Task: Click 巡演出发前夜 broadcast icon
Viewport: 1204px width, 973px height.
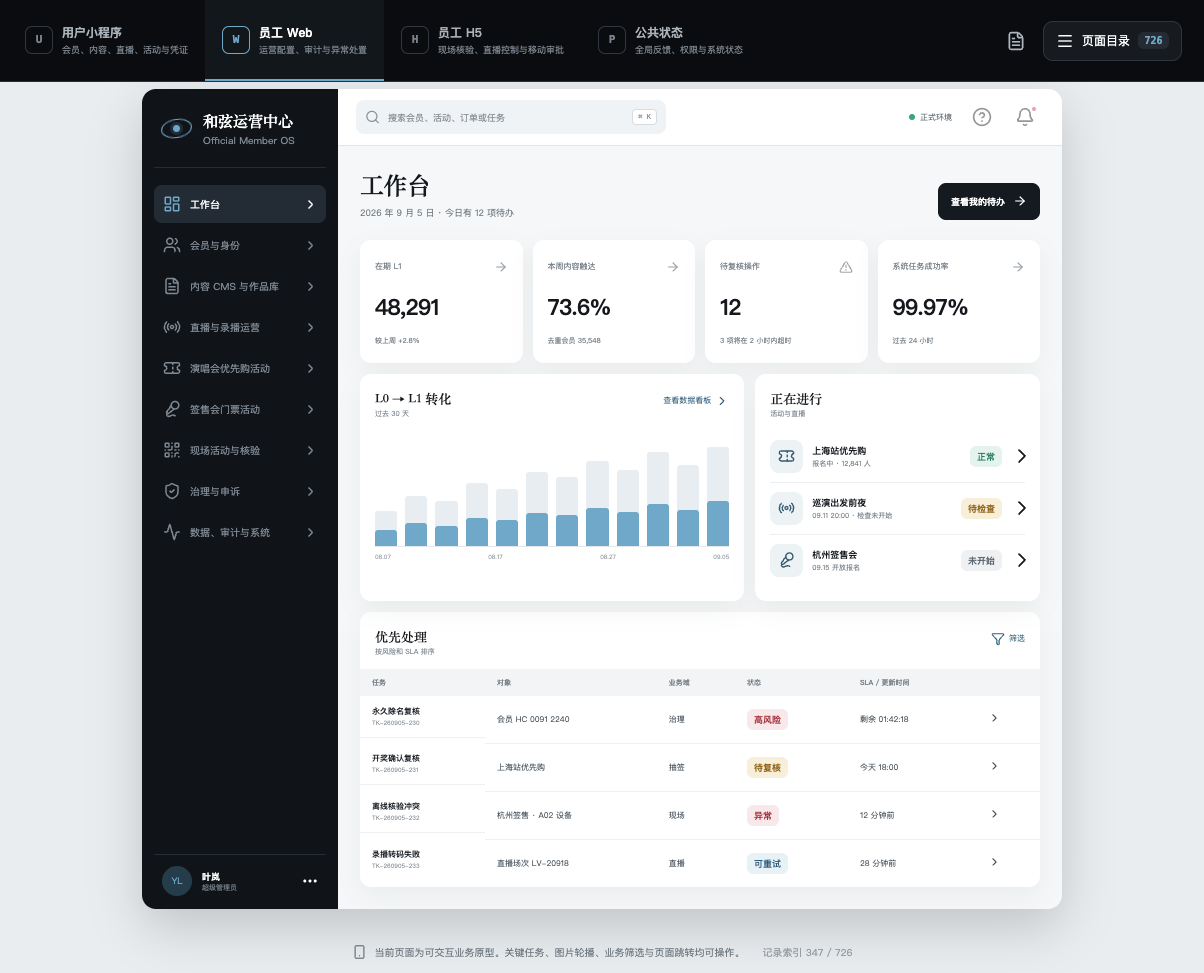Action: coord(787,508)
